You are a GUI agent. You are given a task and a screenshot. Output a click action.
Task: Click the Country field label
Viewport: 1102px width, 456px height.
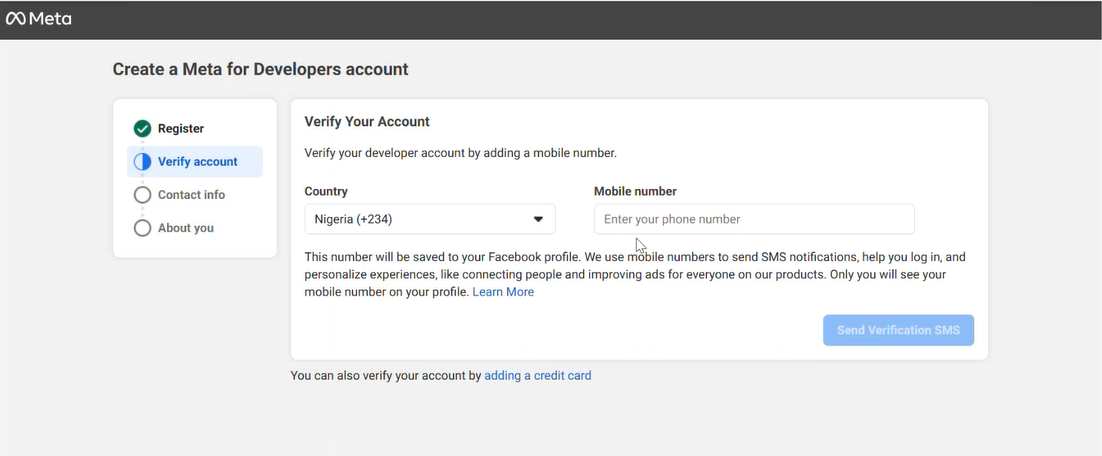coord(326,191)
